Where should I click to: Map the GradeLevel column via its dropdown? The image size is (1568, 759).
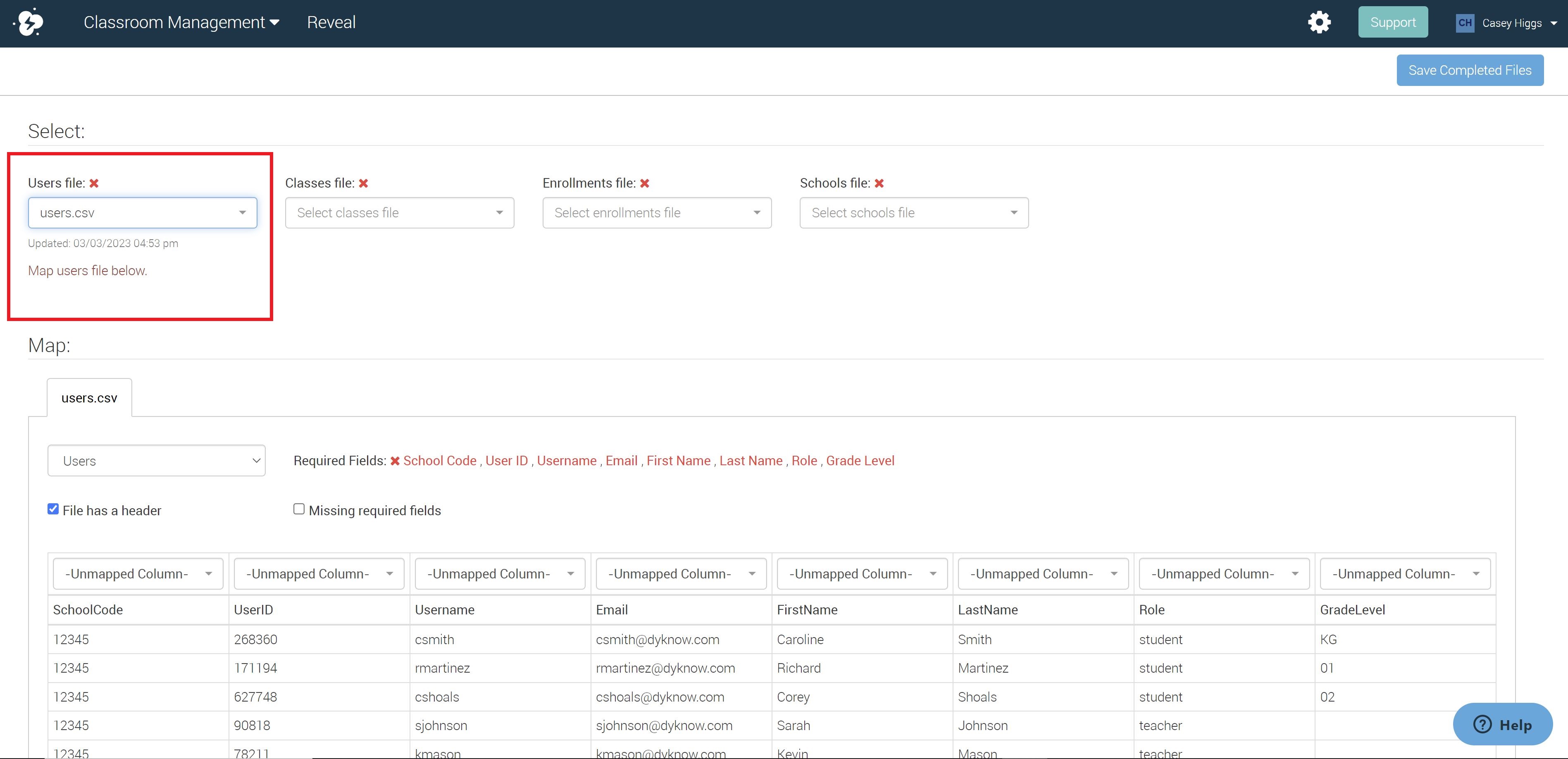(1405, 574)
